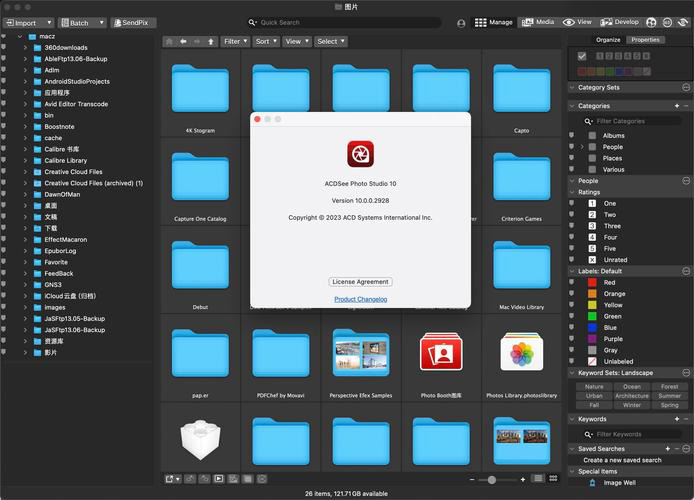Open the Import menu in the toolbar
This screenshot has width=694, height=500.
[x=28, y=23]
